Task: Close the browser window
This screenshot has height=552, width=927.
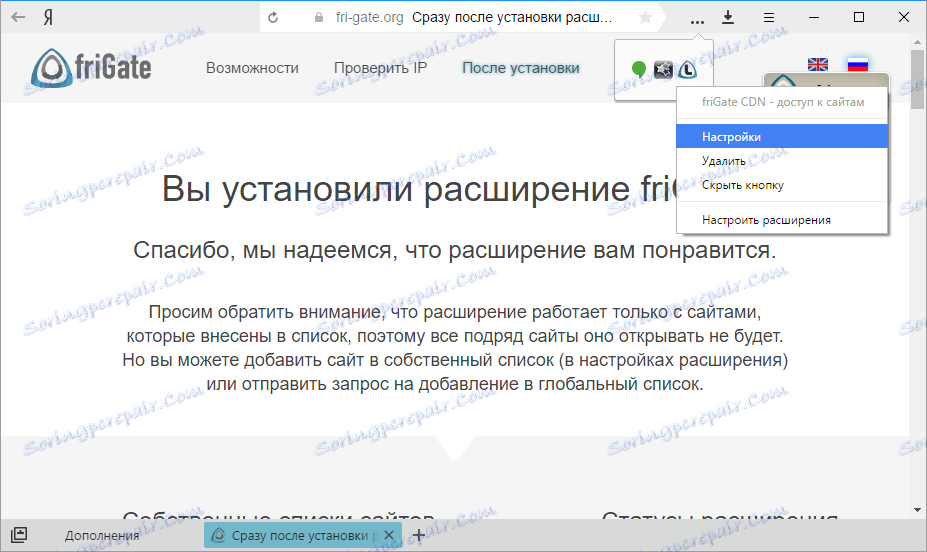Action: coord(904,17)
